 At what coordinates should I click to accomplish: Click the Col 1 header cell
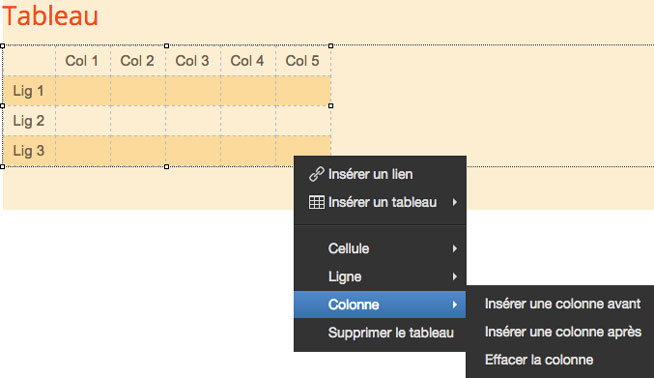[83, 60]
